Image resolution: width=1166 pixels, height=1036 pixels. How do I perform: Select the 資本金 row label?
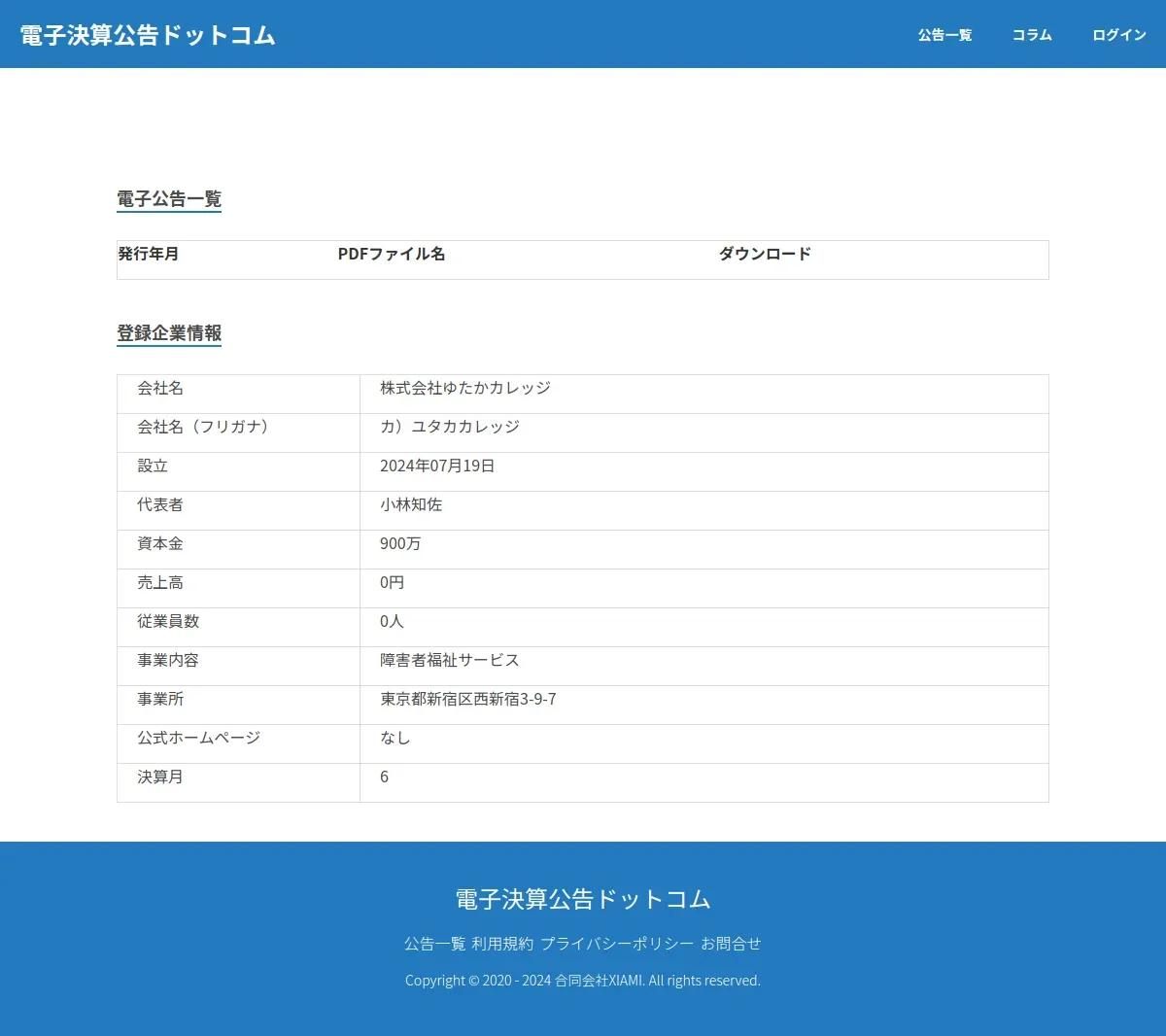click(x=160, y=543)
